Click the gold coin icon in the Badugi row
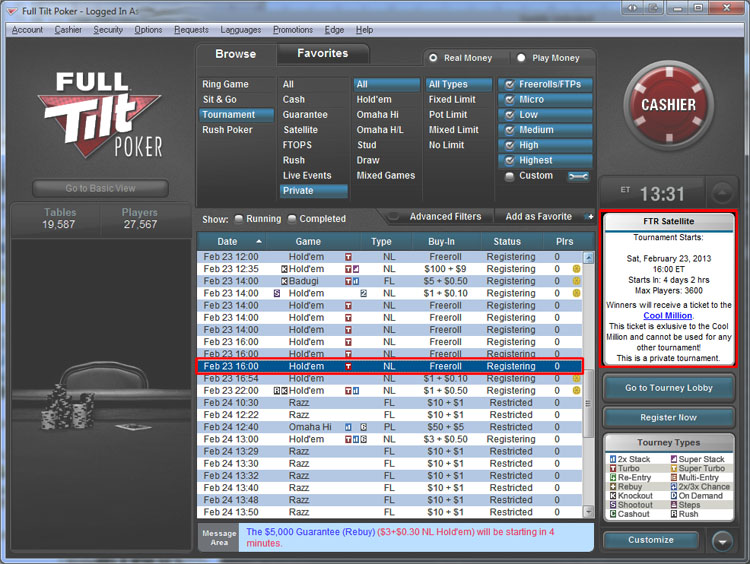750x564 pixels. pyautogui.click(x=576, y=281)
